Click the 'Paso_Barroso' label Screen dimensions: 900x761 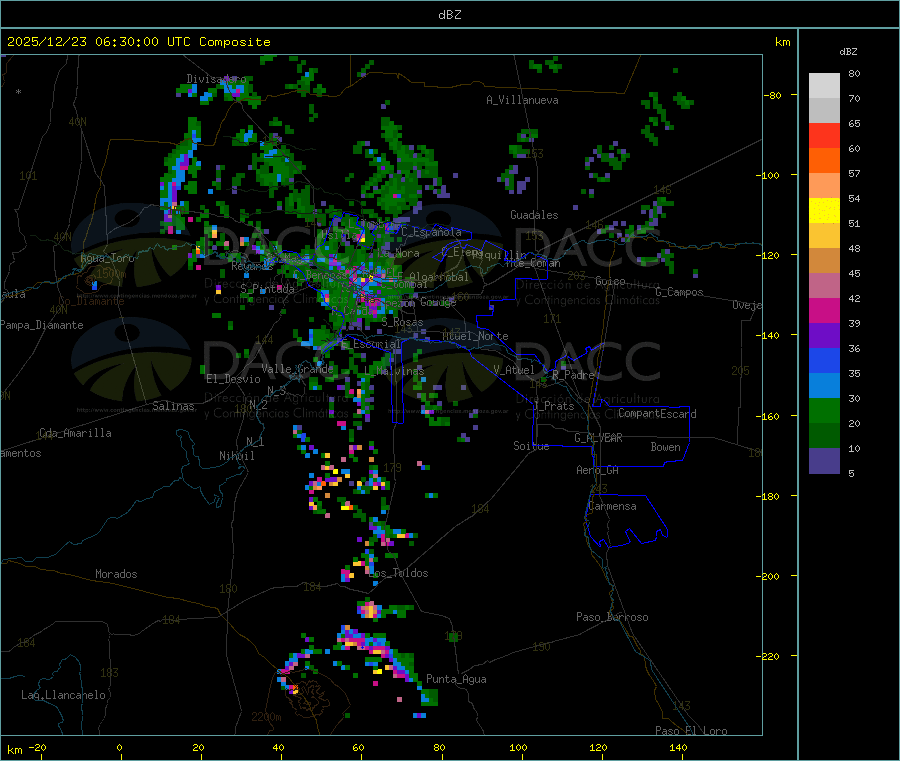coord(612,617)
